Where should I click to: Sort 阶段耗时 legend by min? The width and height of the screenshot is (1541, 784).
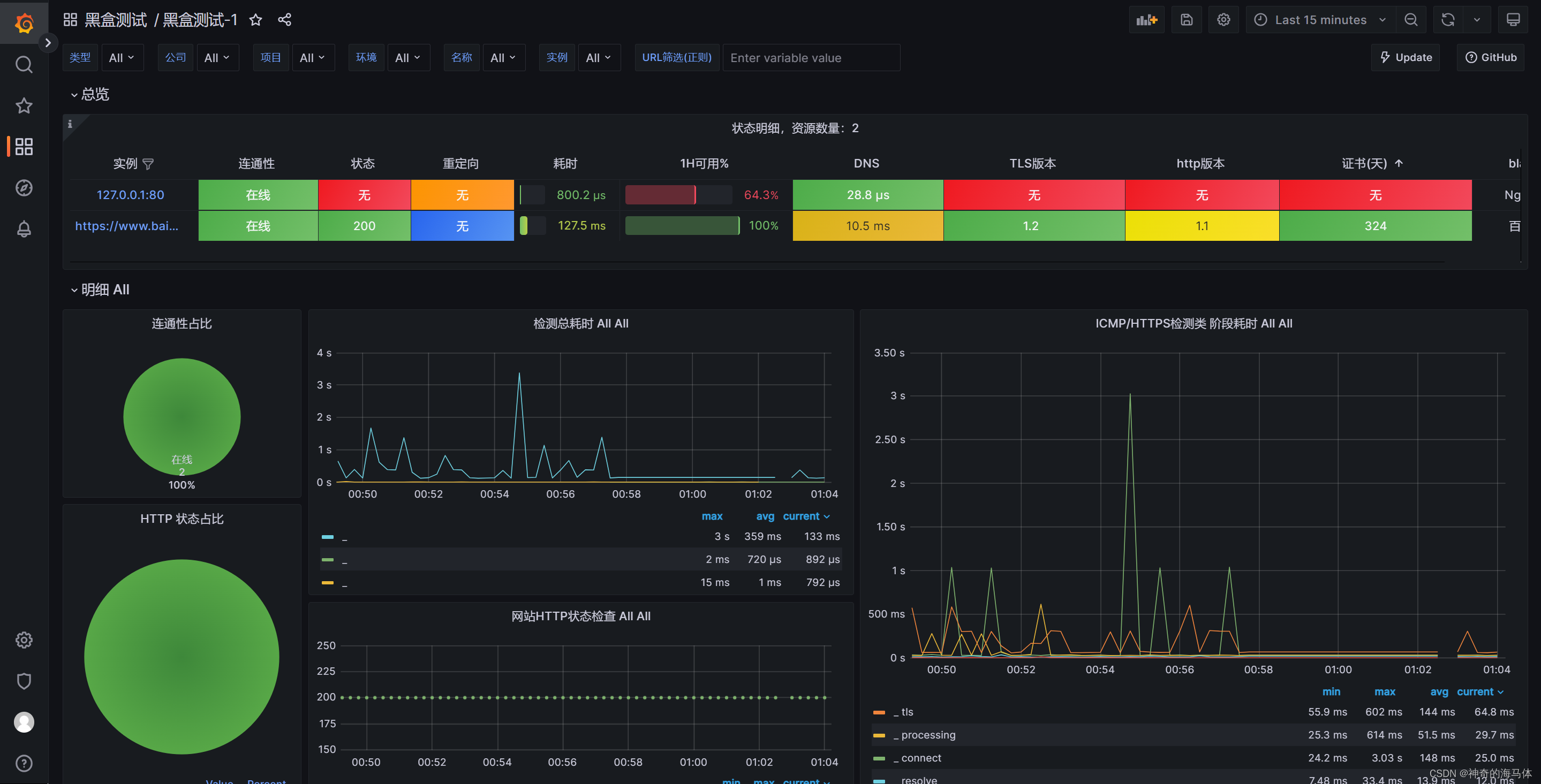[1331, 691]
